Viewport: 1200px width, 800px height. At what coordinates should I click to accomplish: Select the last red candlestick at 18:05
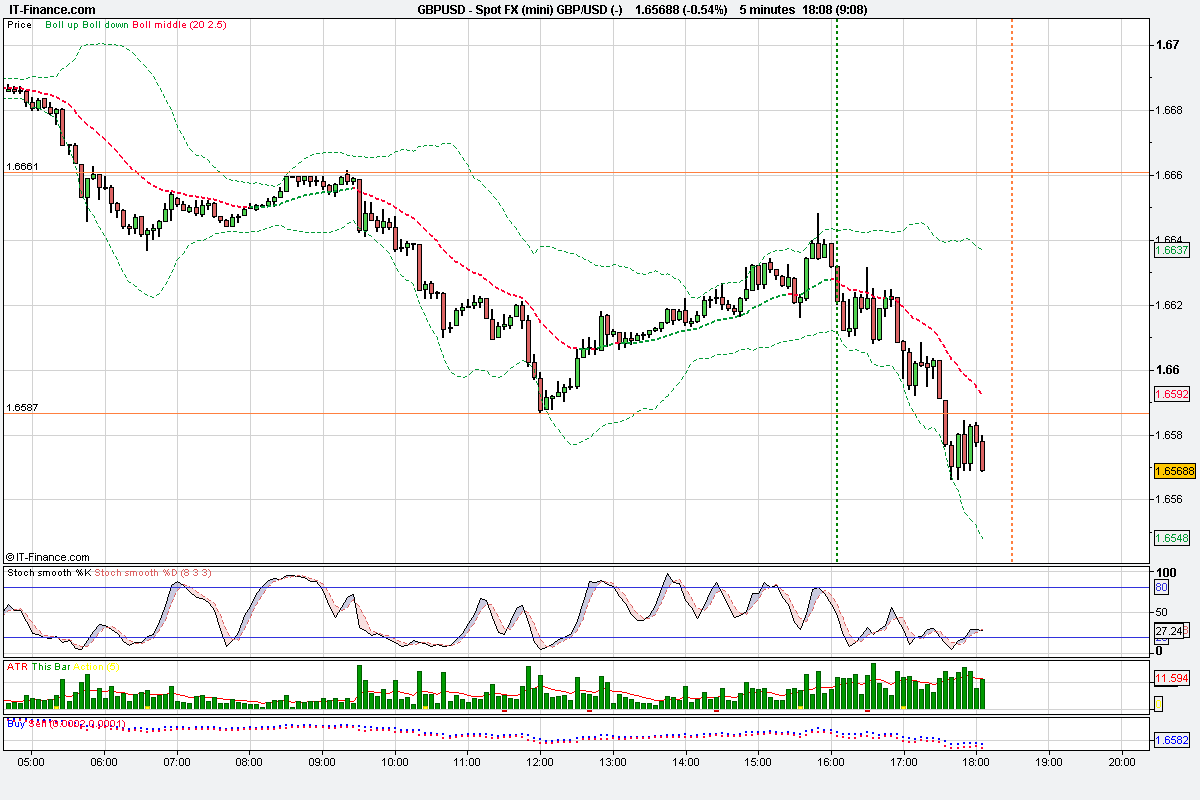coord(983,455)
